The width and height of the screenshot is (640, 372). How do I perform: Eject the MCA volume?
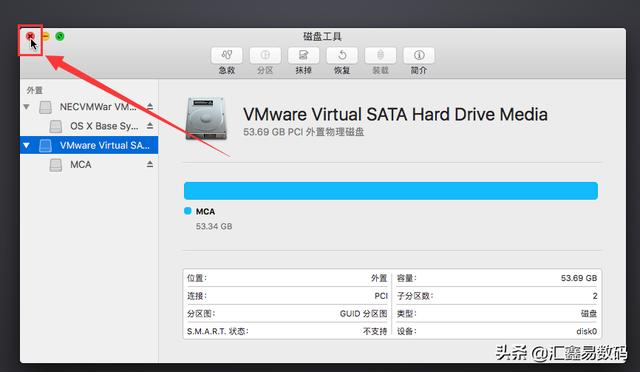(150, 164)
